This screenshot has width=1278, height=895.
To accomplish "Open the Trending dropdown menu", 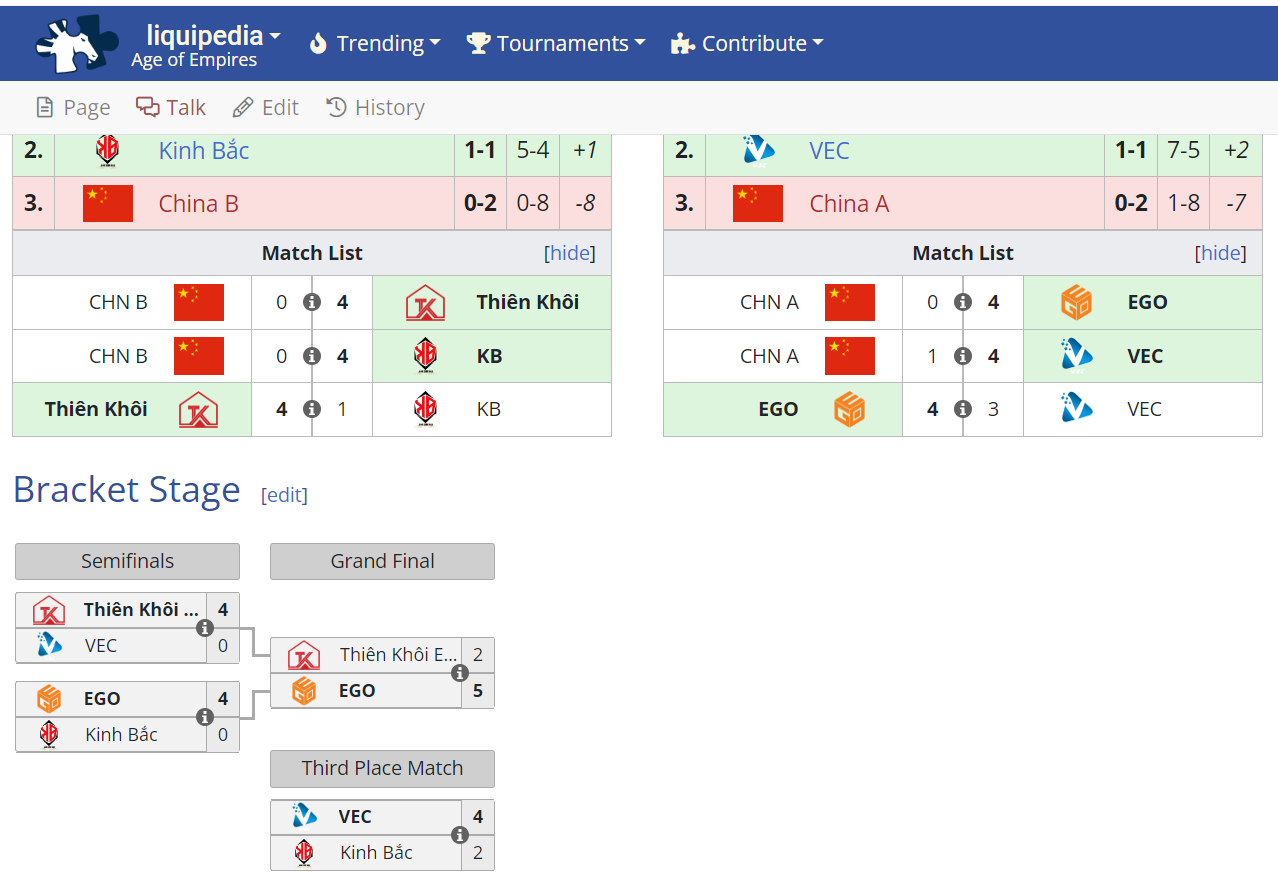I will [x=375, y=44].
